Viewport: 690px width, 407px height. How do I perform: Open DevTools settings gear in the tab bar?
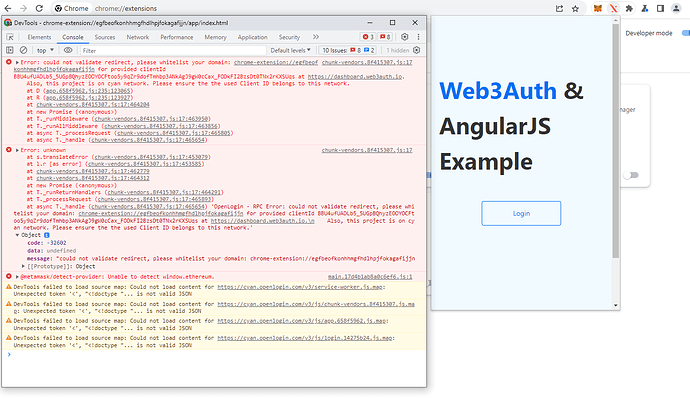(x=404, y=37)
